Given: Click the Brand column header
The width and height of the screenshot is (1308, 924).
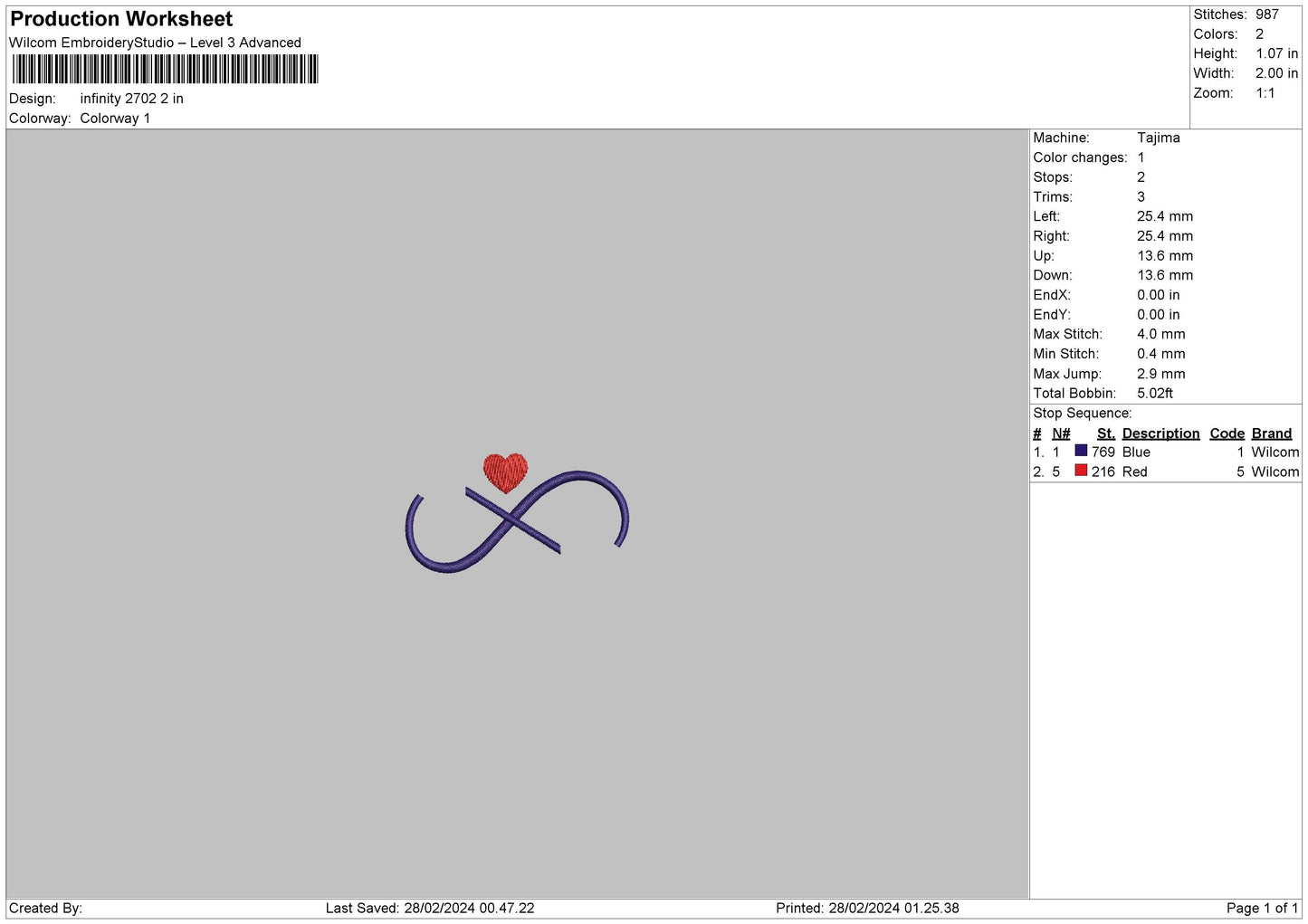Looking at the screenshot, I should (1272, 433).
